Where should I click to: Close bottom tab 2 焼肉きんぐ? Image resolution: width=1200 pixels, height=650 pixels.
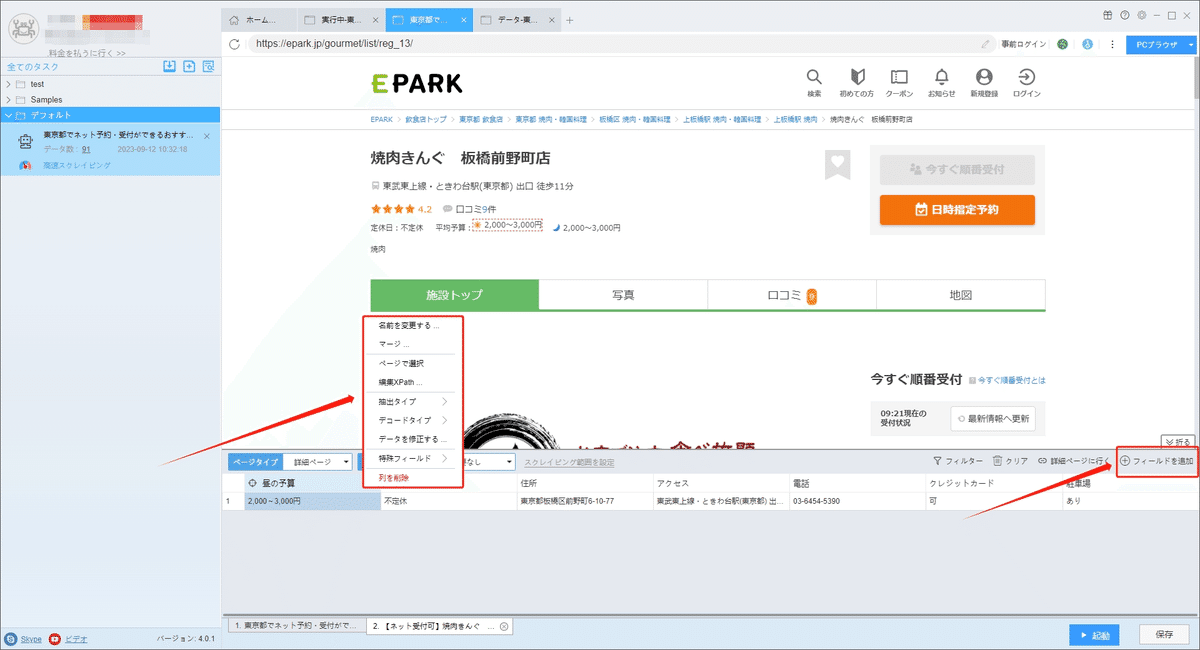click(504, 626)
